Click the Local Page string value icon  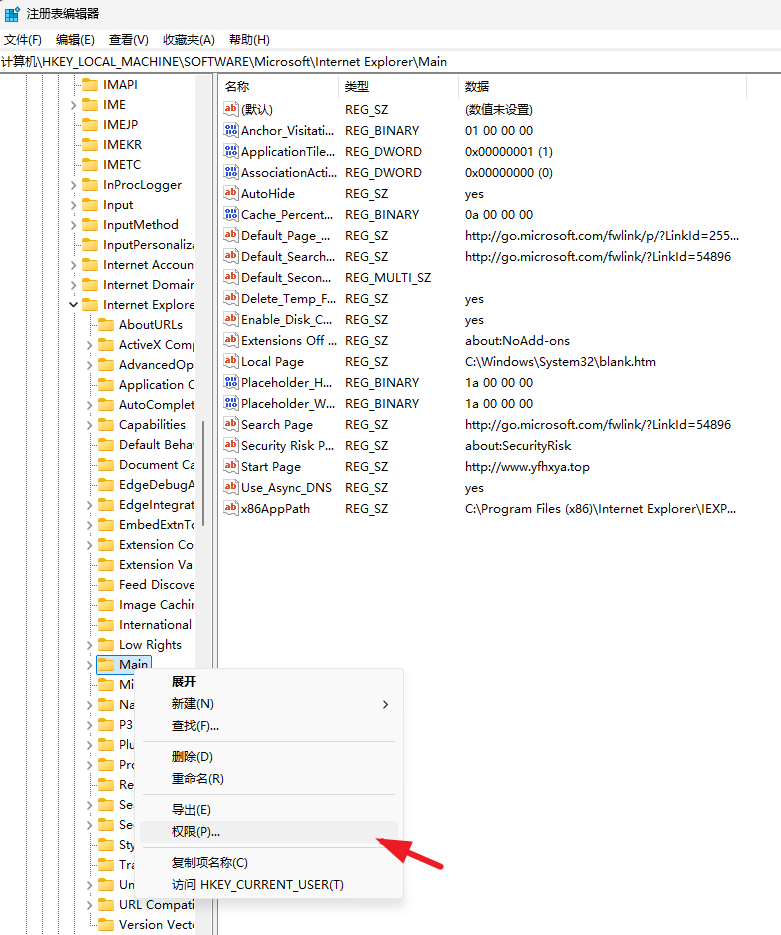[x=231, y=361]
